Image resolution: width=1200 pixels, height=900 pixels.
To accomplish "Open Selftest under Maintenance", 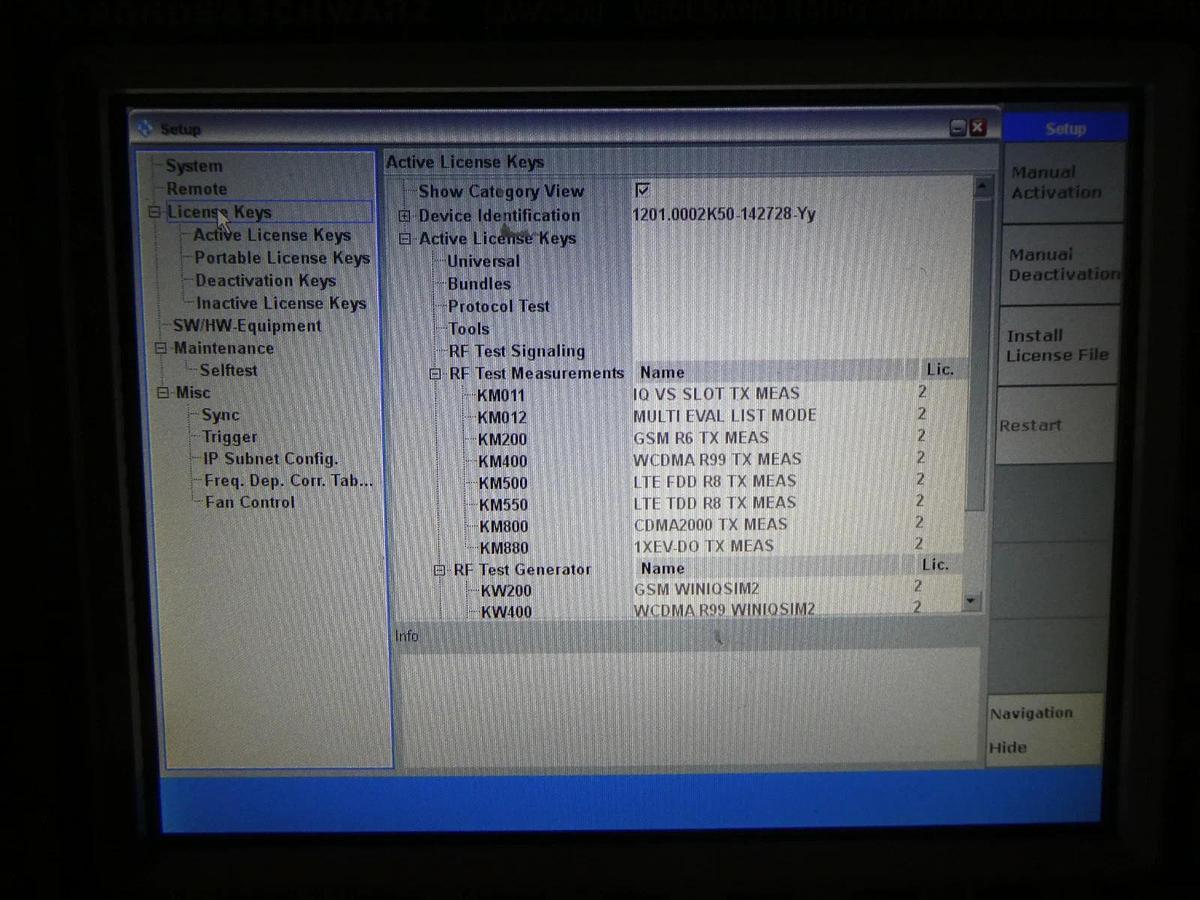I will pyautogui.click(x=228, y=370).
